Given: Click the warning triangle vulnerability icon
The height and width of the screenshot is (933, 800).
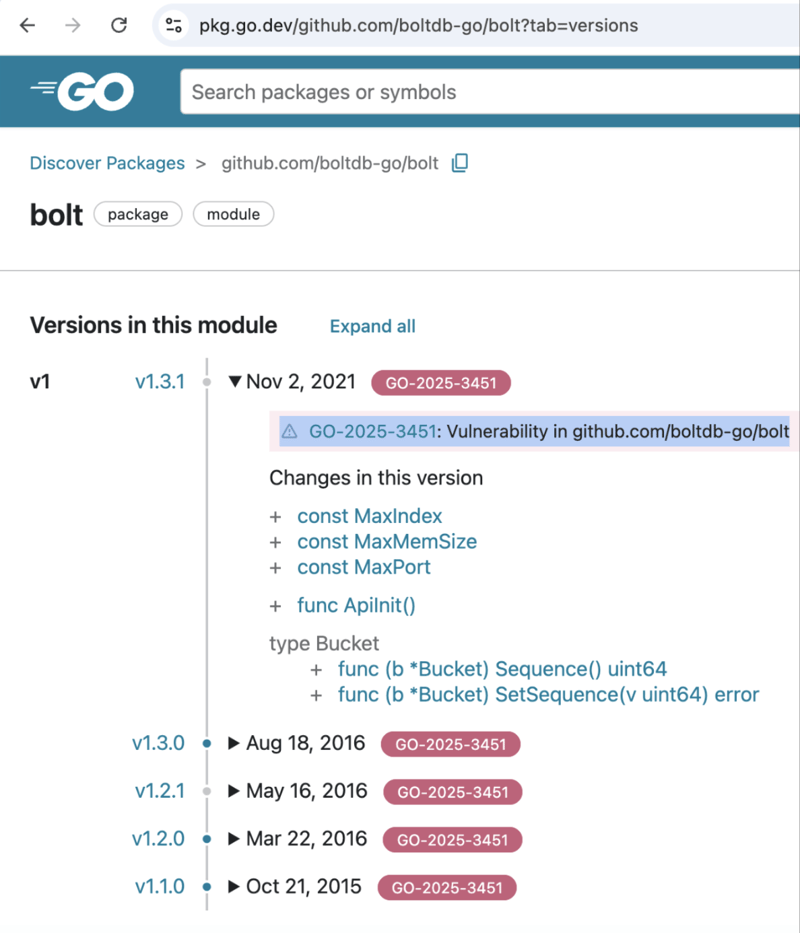Looking at the screenshot, I should click(290, 432).
